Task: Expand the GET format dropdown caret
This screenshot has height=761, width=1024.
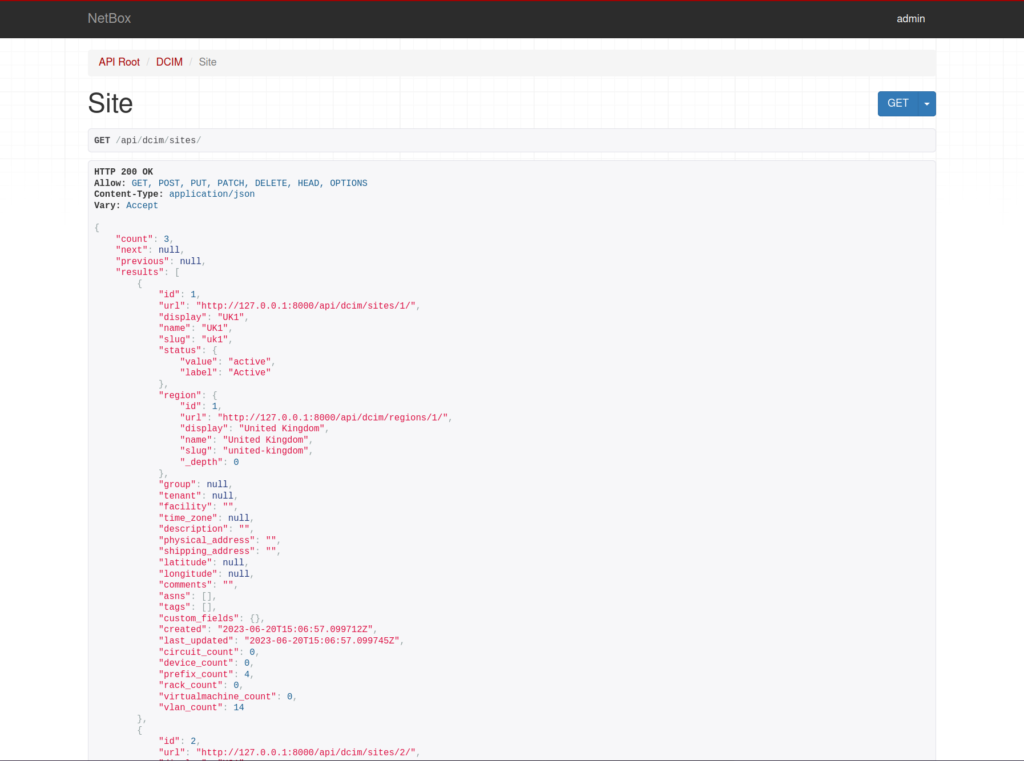Action: pos(927,104)
